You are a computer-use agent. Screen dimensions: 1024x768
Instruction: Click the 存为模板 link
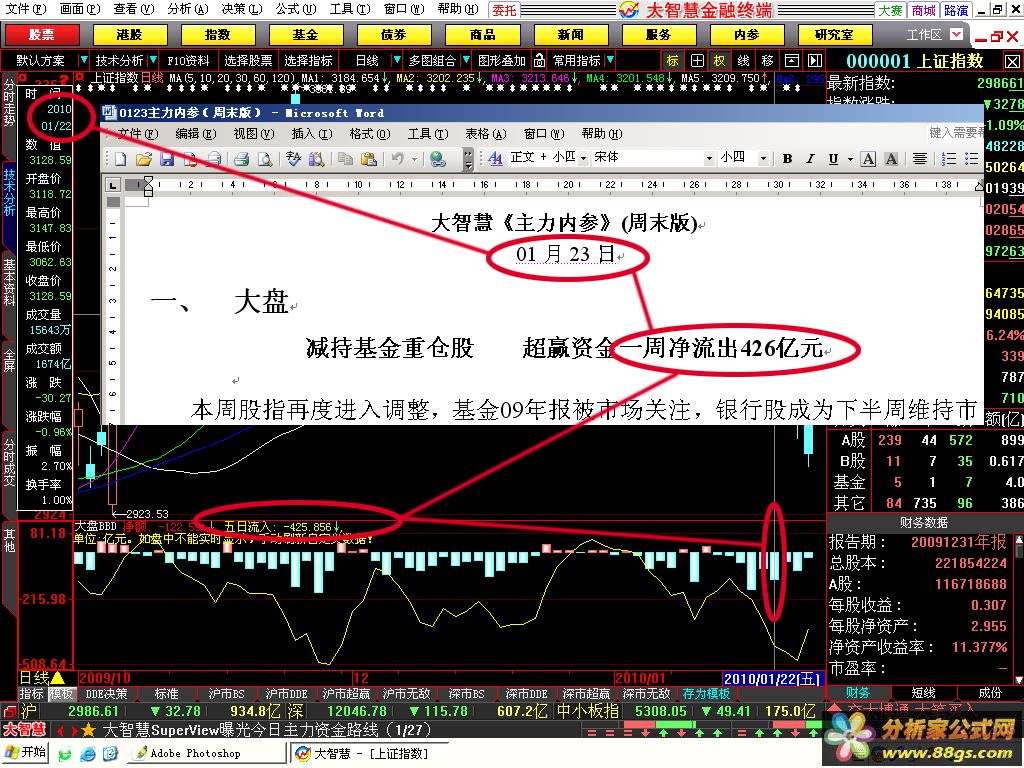tap(706, 694)
